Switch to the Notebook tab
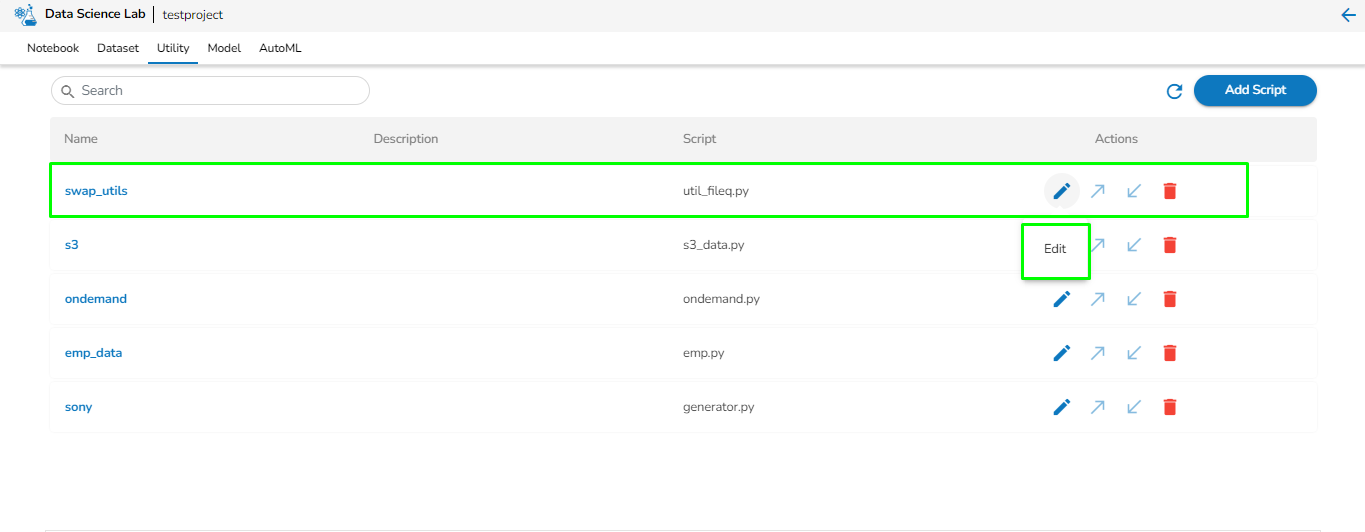The image size is (1365, 532). (x=53, y=48)
